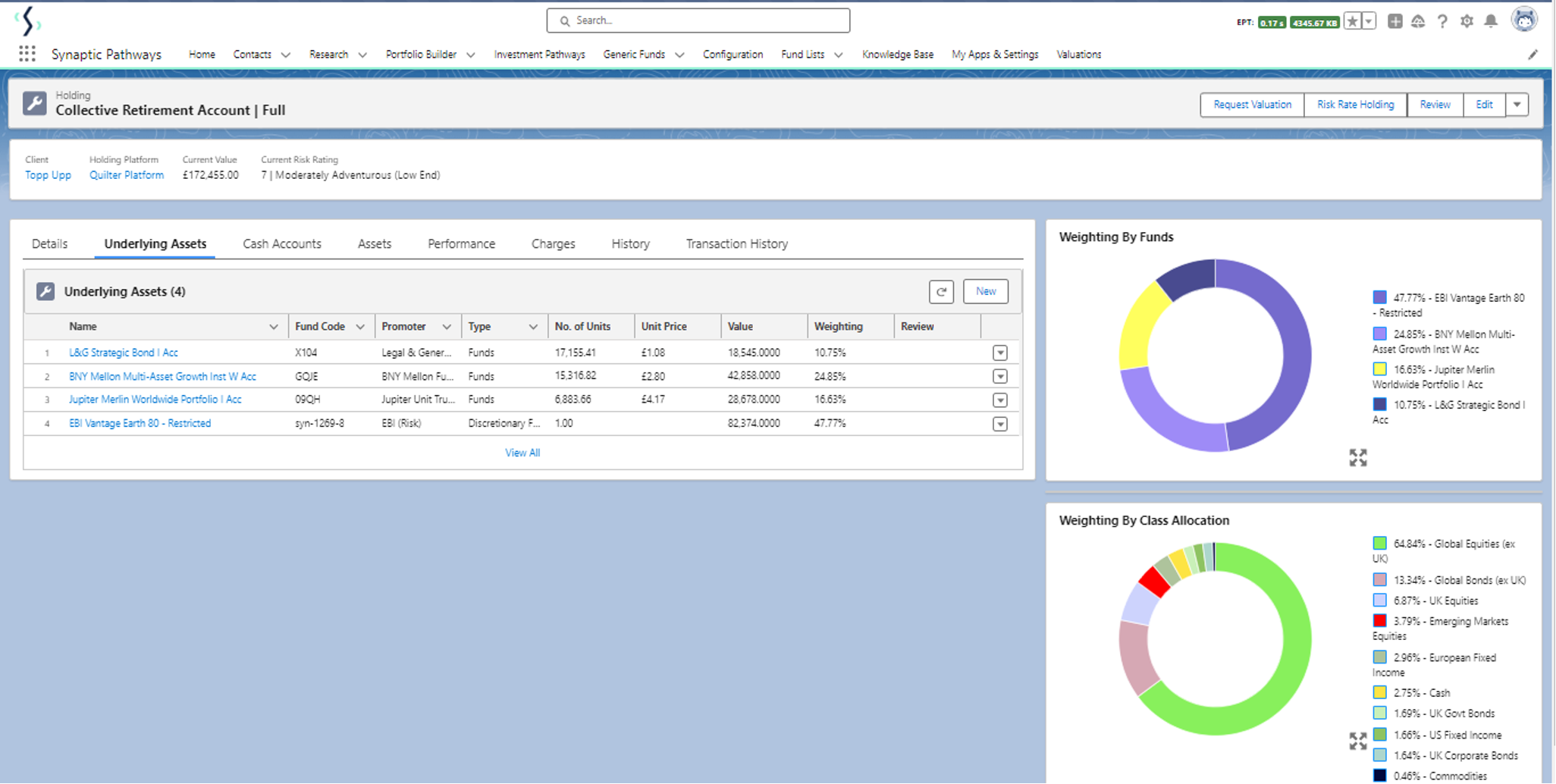The height and width of the screenshot is (784, 1556).
Task: Click the View All link
Action: pyautogui.click(x=522, y=453)
